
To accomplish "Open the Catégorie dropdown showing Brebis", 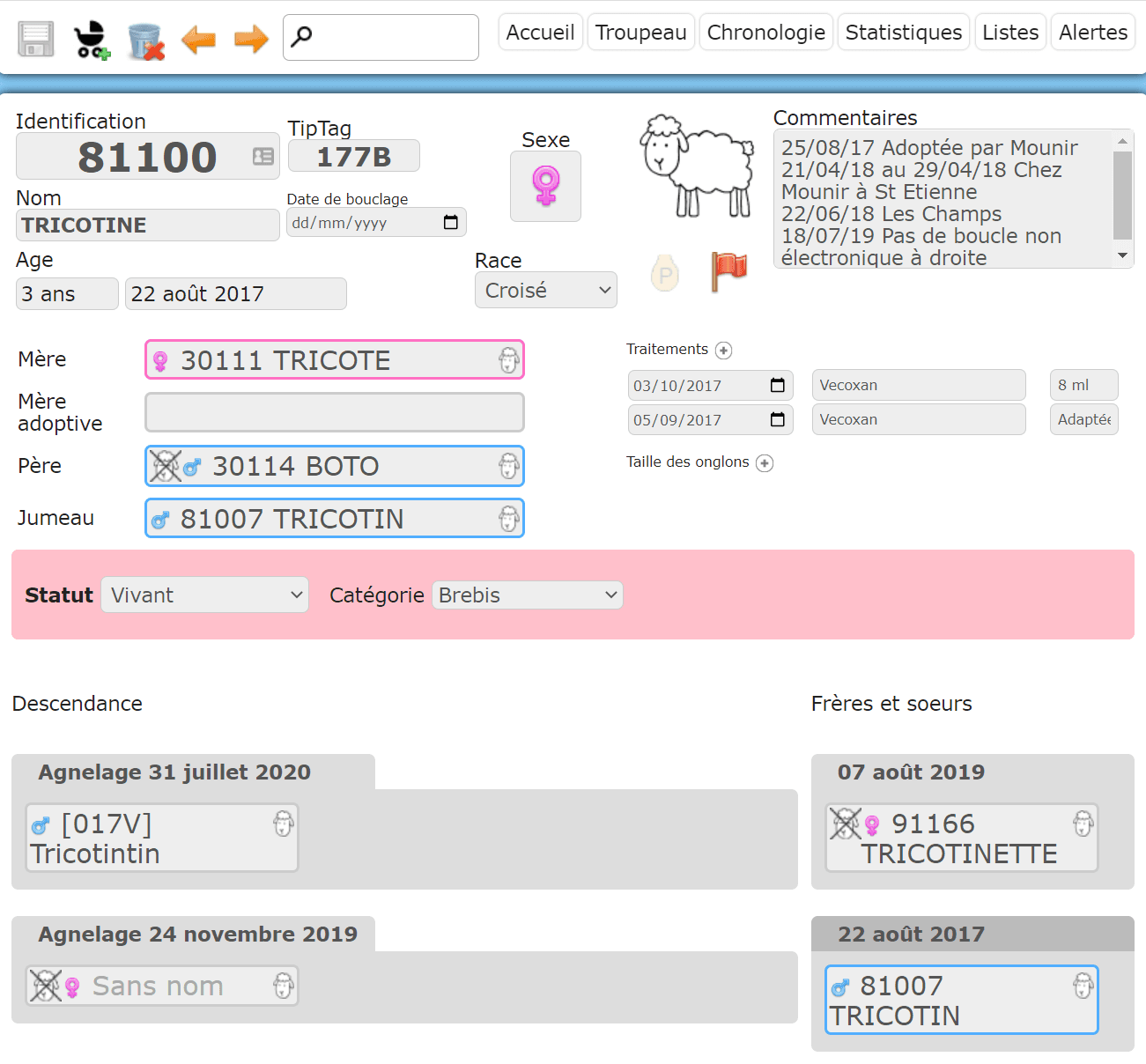I will coord(527,595).
